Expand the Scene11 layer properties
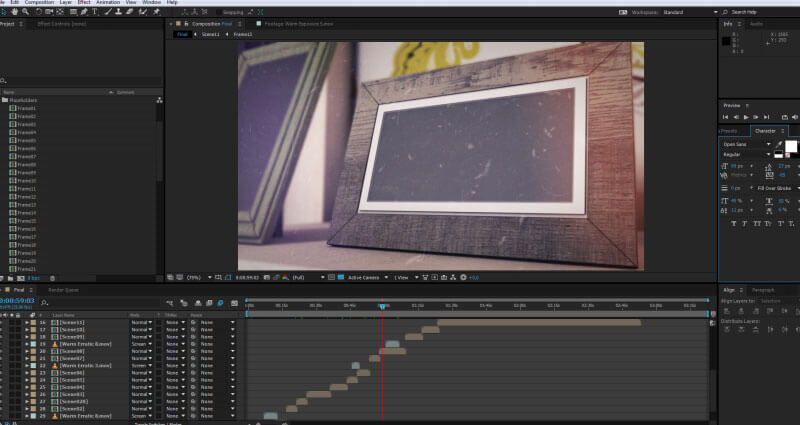The width and height of the screenshot is (800, 425). pyautogui.click(x=27, y=323)
